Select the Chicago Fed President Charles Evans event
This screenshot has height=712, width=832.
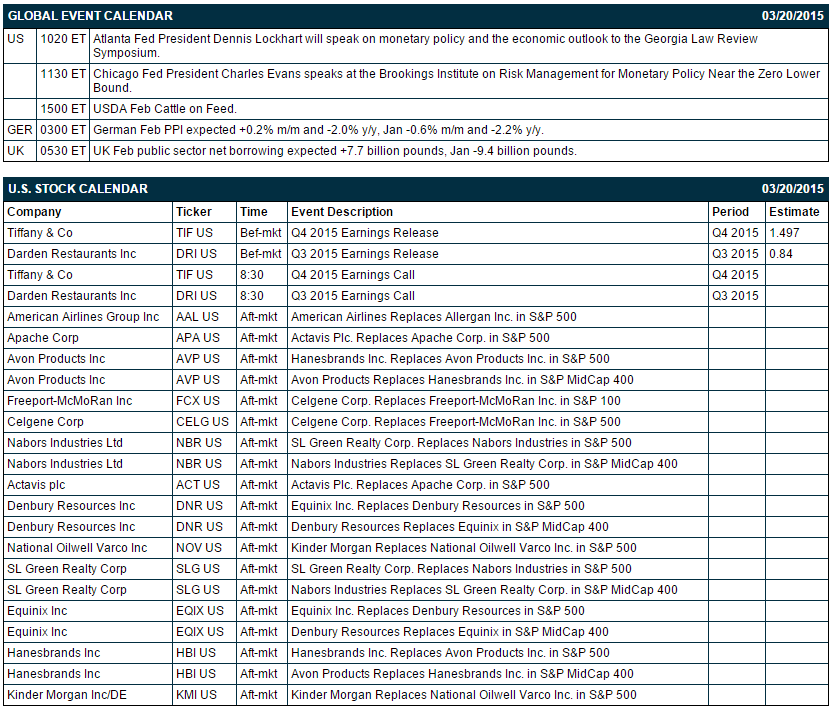(456, 81)
